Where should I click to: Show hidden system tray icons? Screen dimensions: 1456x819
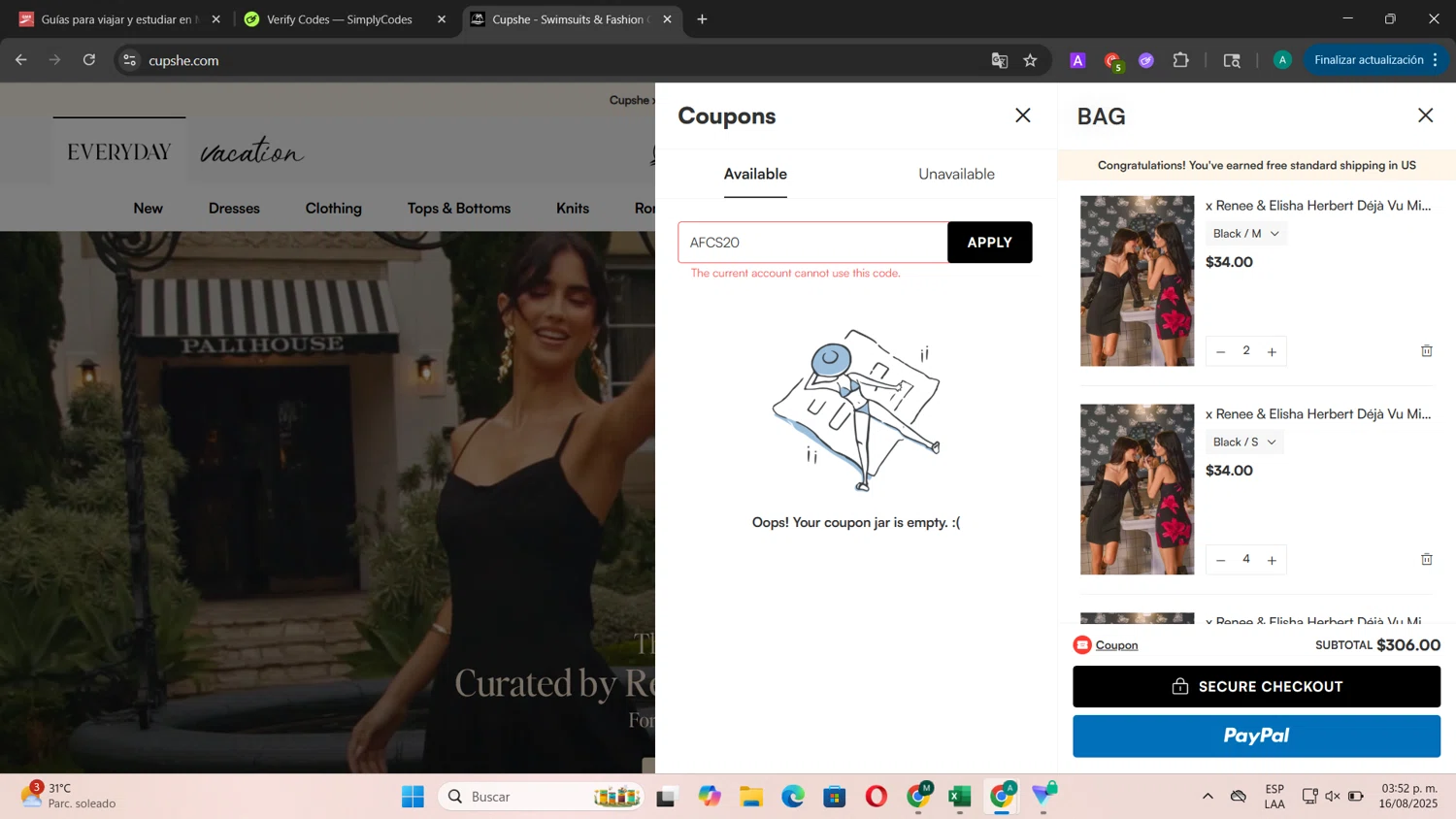point(1208,797)
